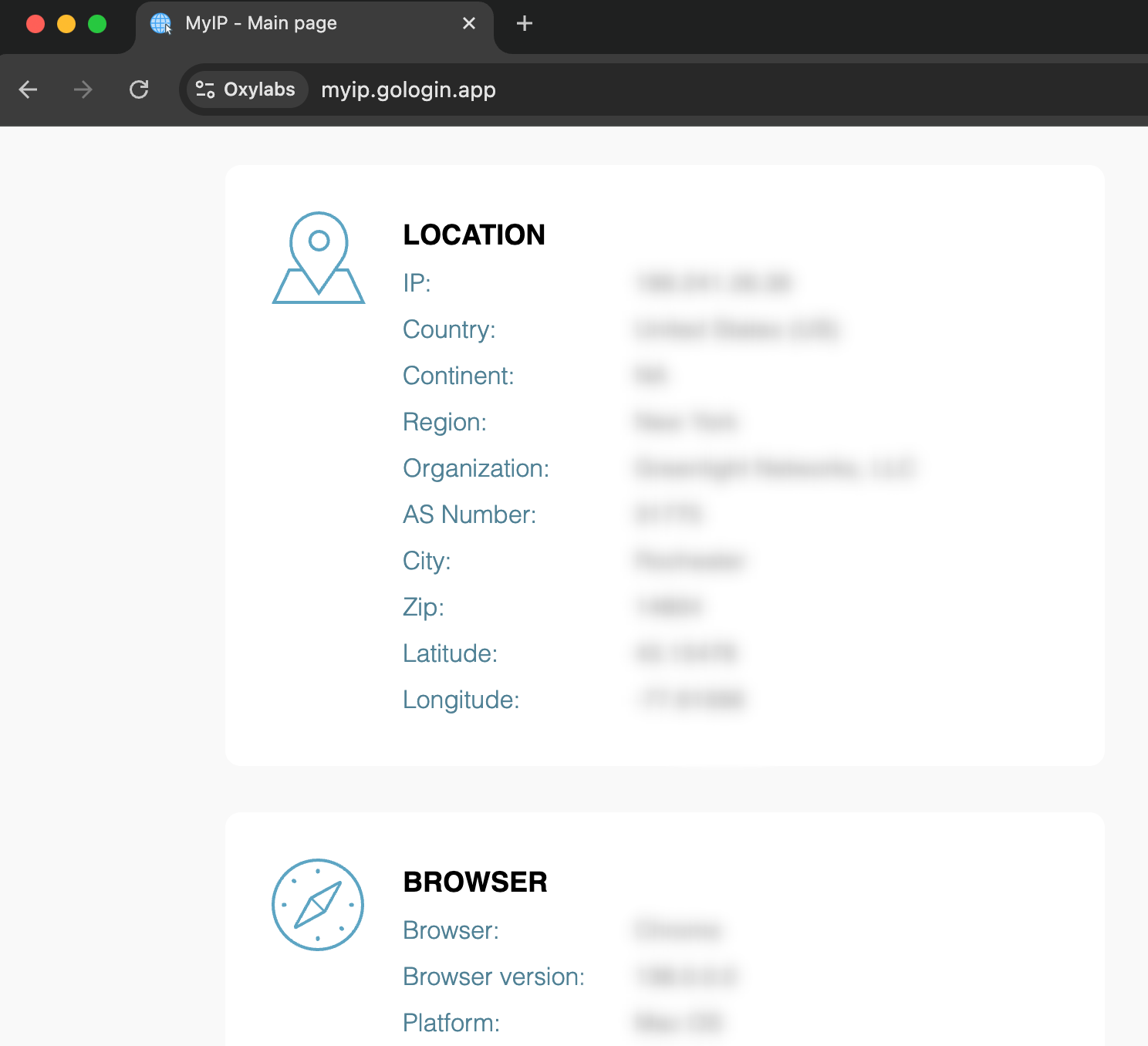Select the MyIP - Main page tab

(x=293, y=23)
